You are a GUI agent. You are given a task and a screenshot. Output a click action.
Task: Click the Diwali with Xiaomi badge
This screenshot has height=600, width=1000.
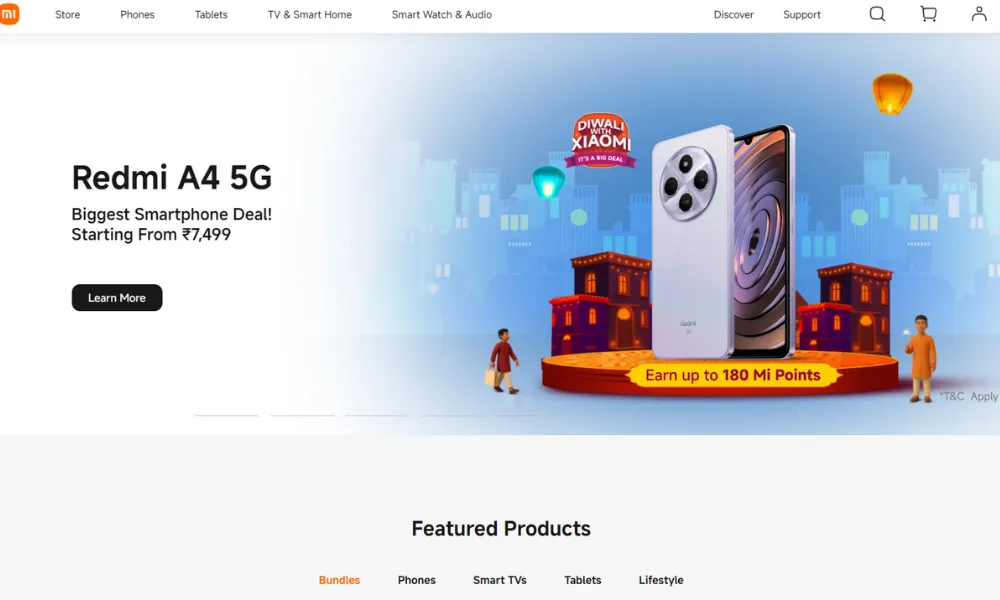pos(600,140)
